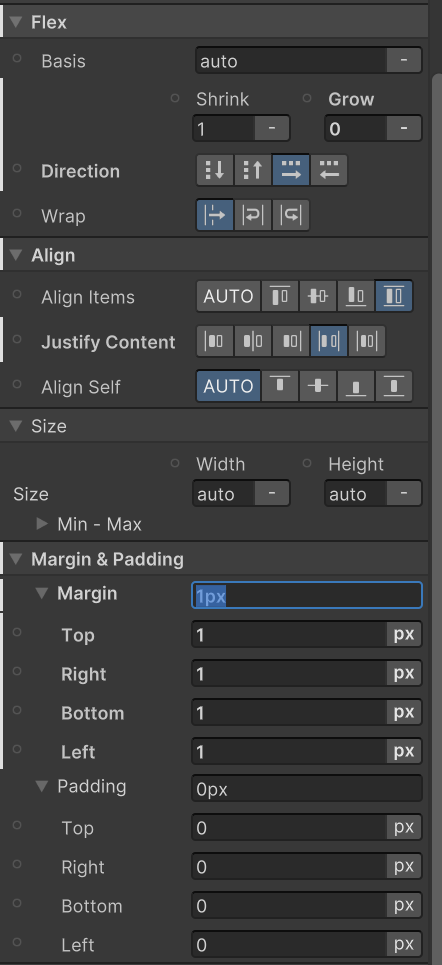Collapse the Flex section
Image resolution: width=442 pixels, height=965 pixels.
[16, 23]
